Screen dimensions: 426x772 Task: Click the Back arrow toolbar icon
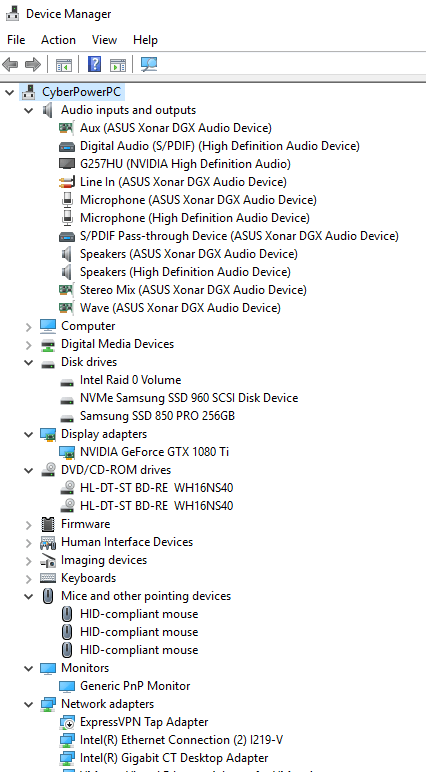tap(10, 64)
